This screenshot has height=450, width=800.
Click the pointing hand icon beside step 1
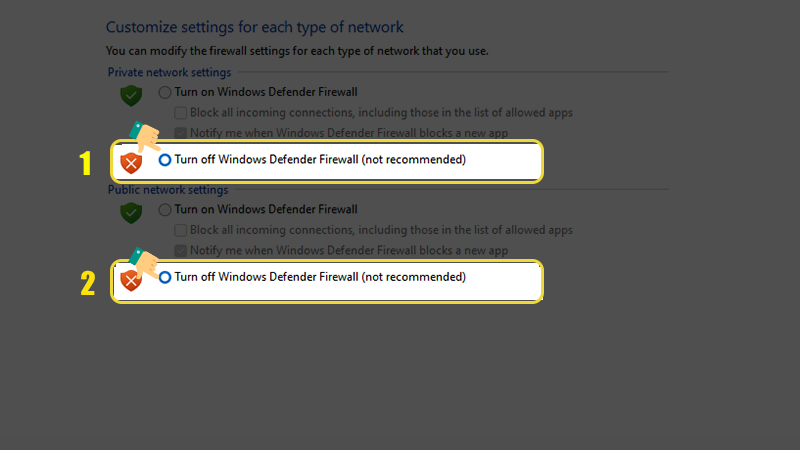(x=146, y=138)
